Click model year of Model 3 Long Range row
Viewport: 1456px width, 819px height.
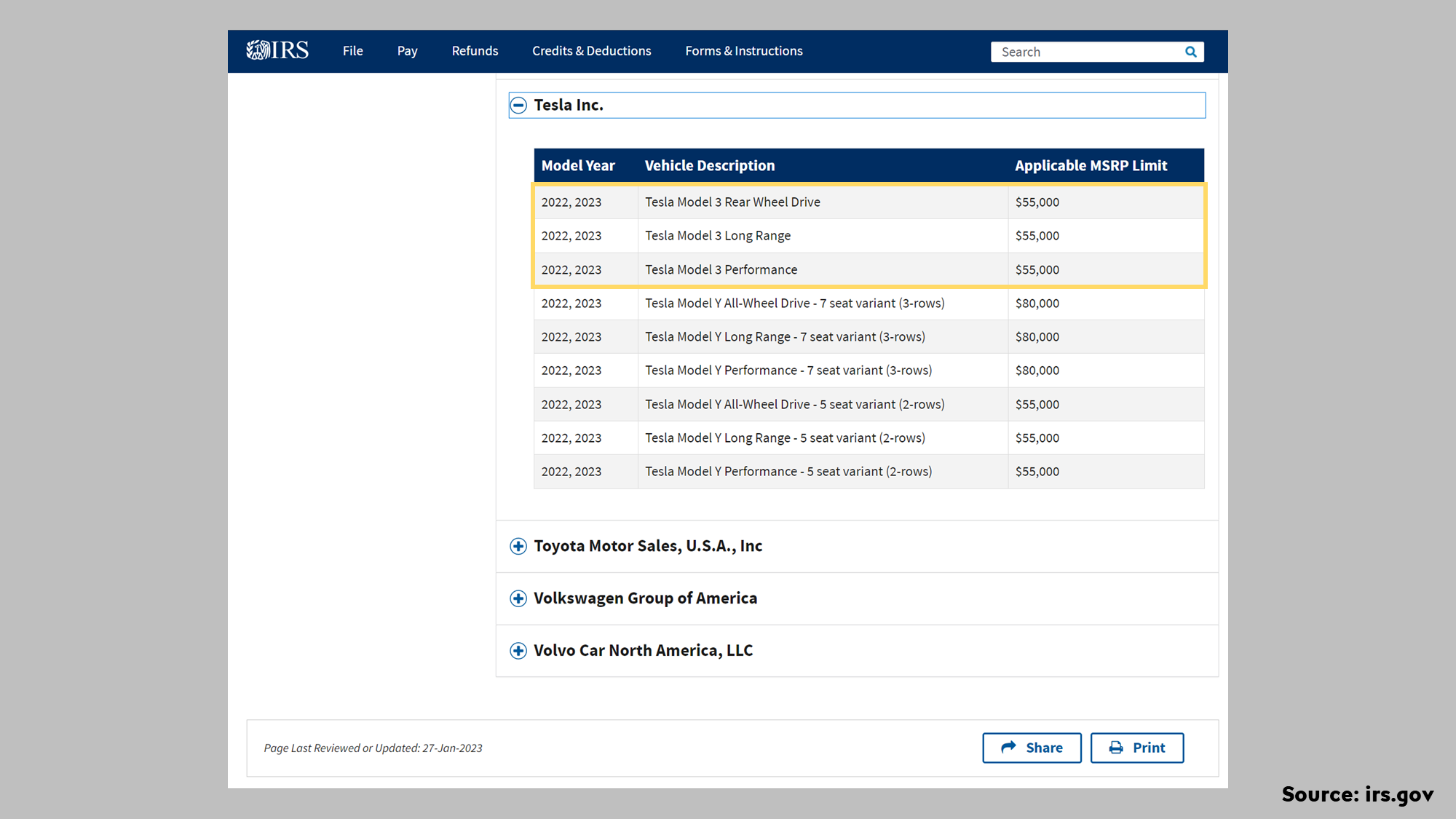click(571, 236)
